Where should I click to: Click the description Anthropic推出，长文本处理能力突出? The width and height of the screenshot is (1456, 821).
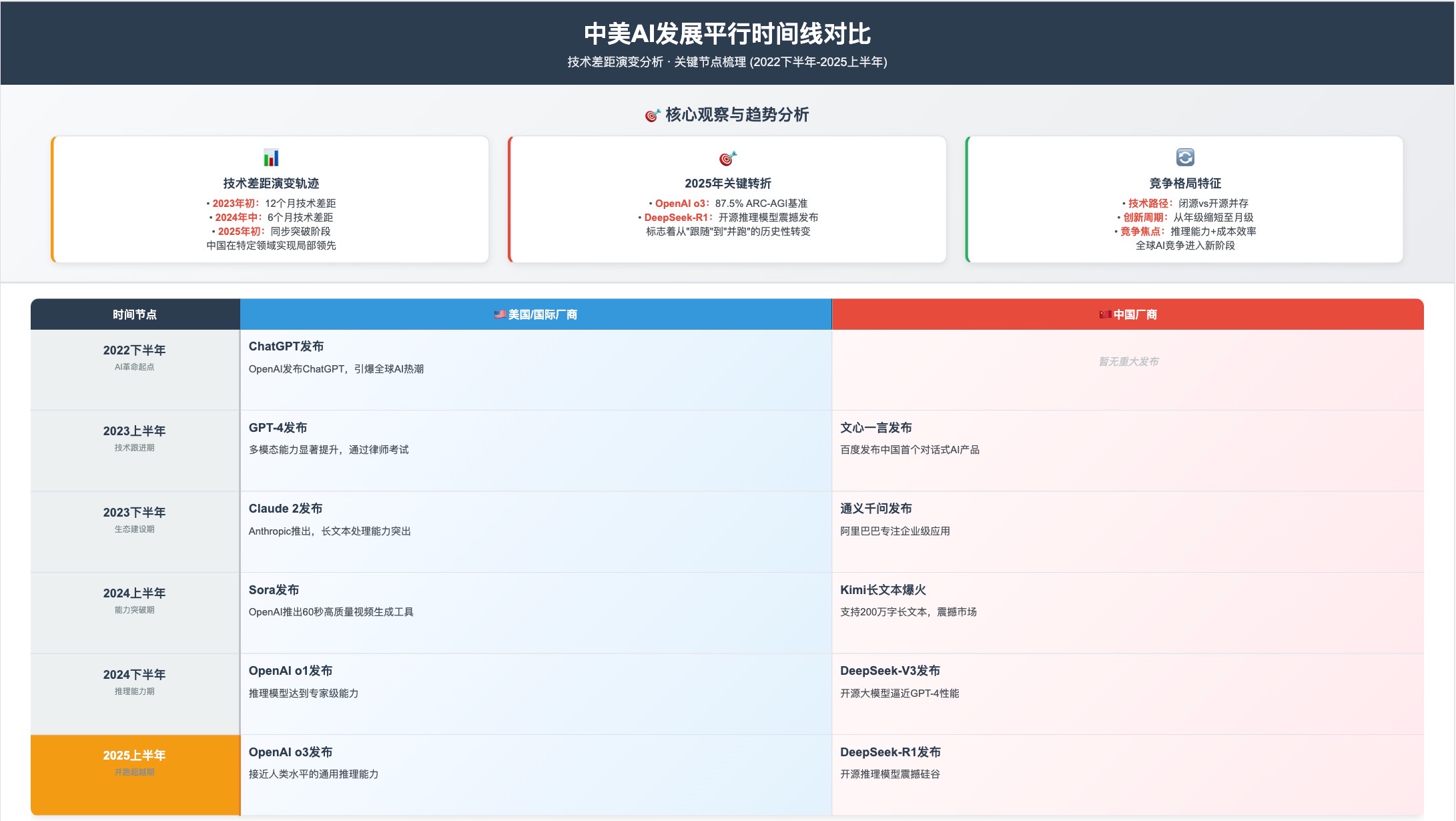(x=330, y=531)
